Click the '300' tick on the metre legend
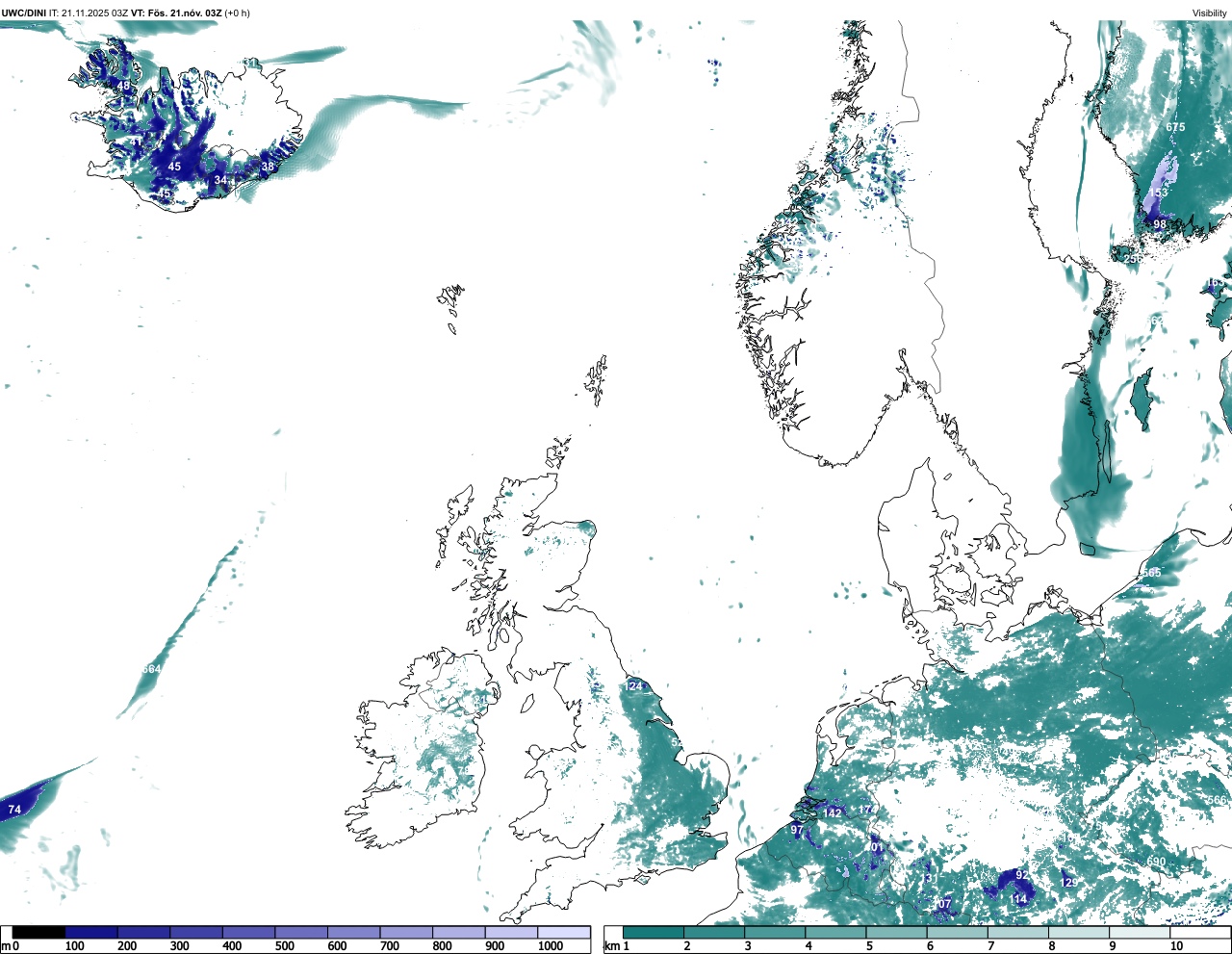Viewport: 1232px width, 954px height. (x=179, y=946)
